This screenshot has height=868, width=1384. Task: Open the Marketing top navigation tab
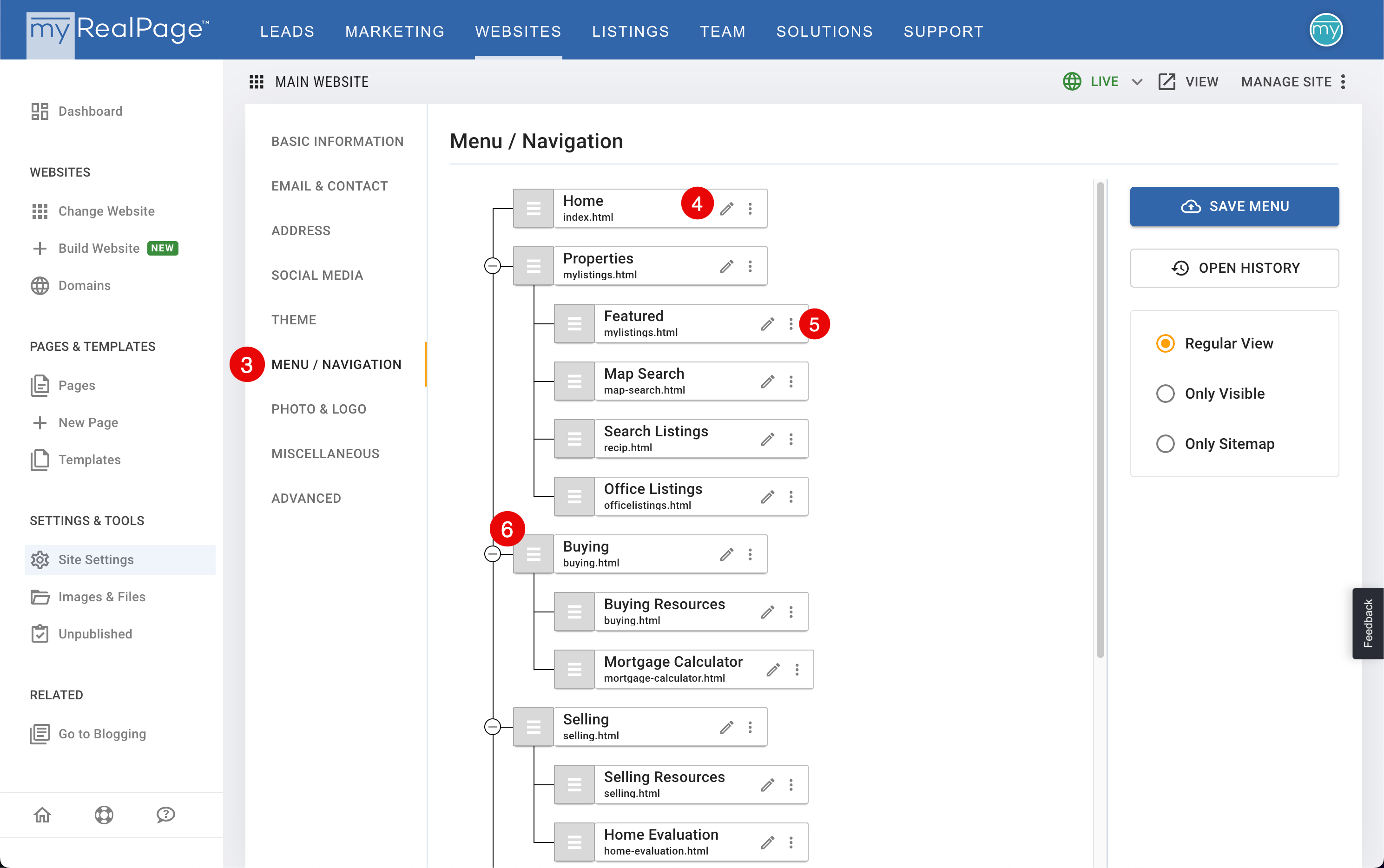(395, 32)
